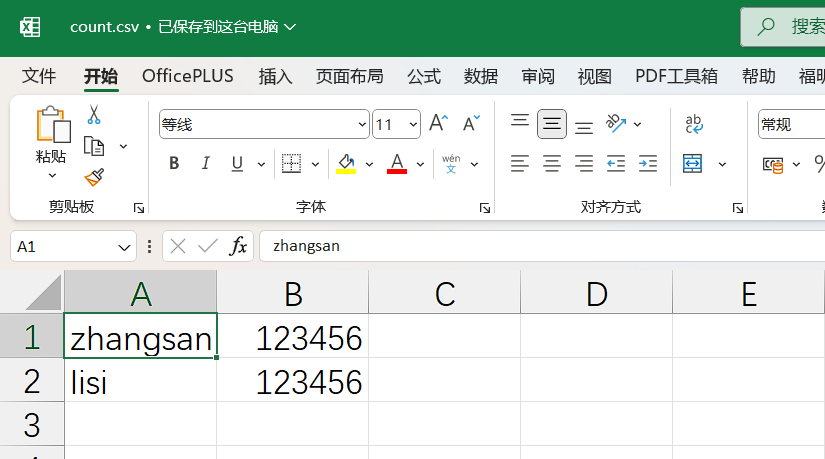This screenshot has height=459, width=825.
Task: Click the accounting number format icon
Action: [773, 165]
